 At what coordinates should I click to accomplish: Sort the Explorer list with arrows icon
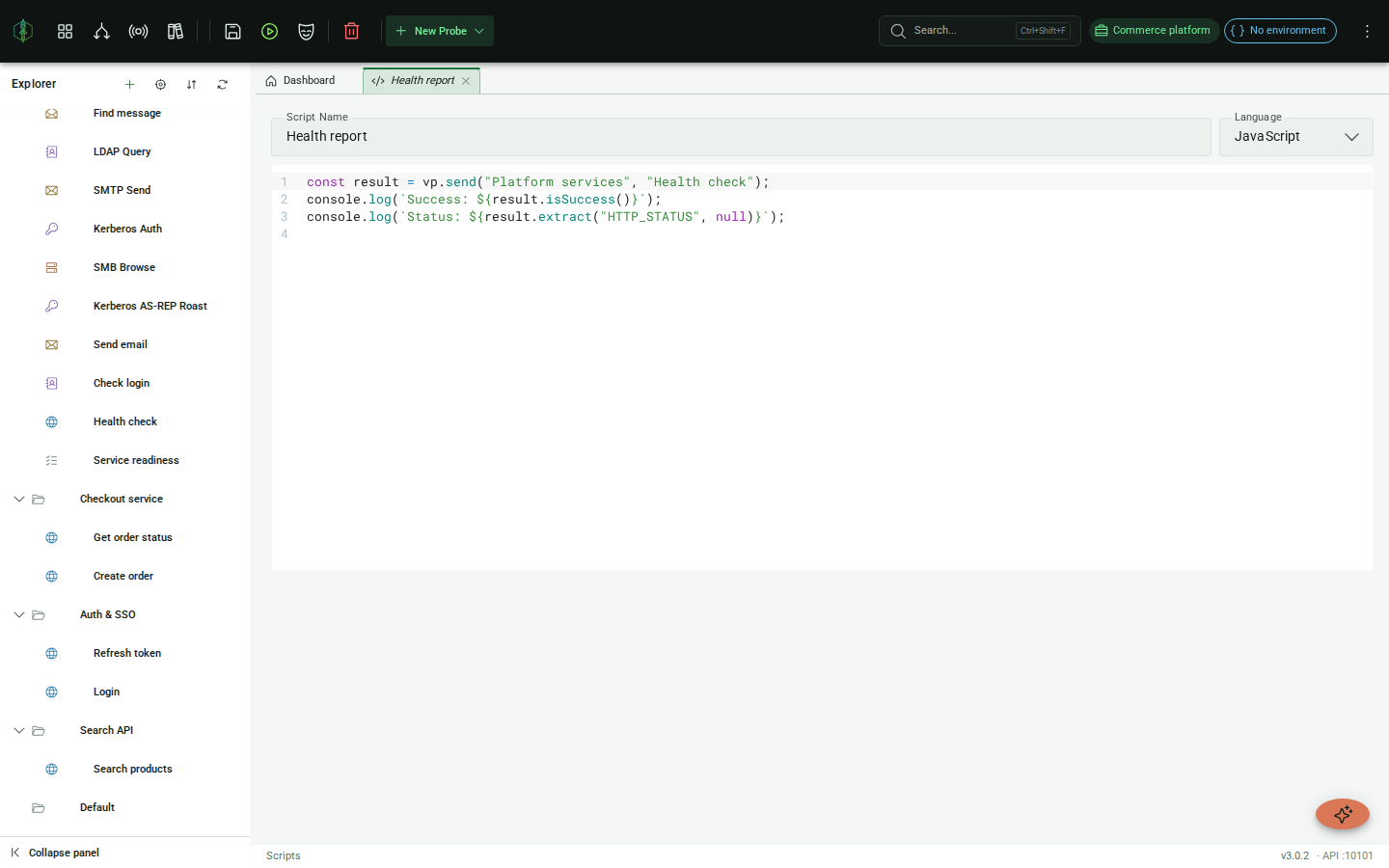click(x=191, y=84)
